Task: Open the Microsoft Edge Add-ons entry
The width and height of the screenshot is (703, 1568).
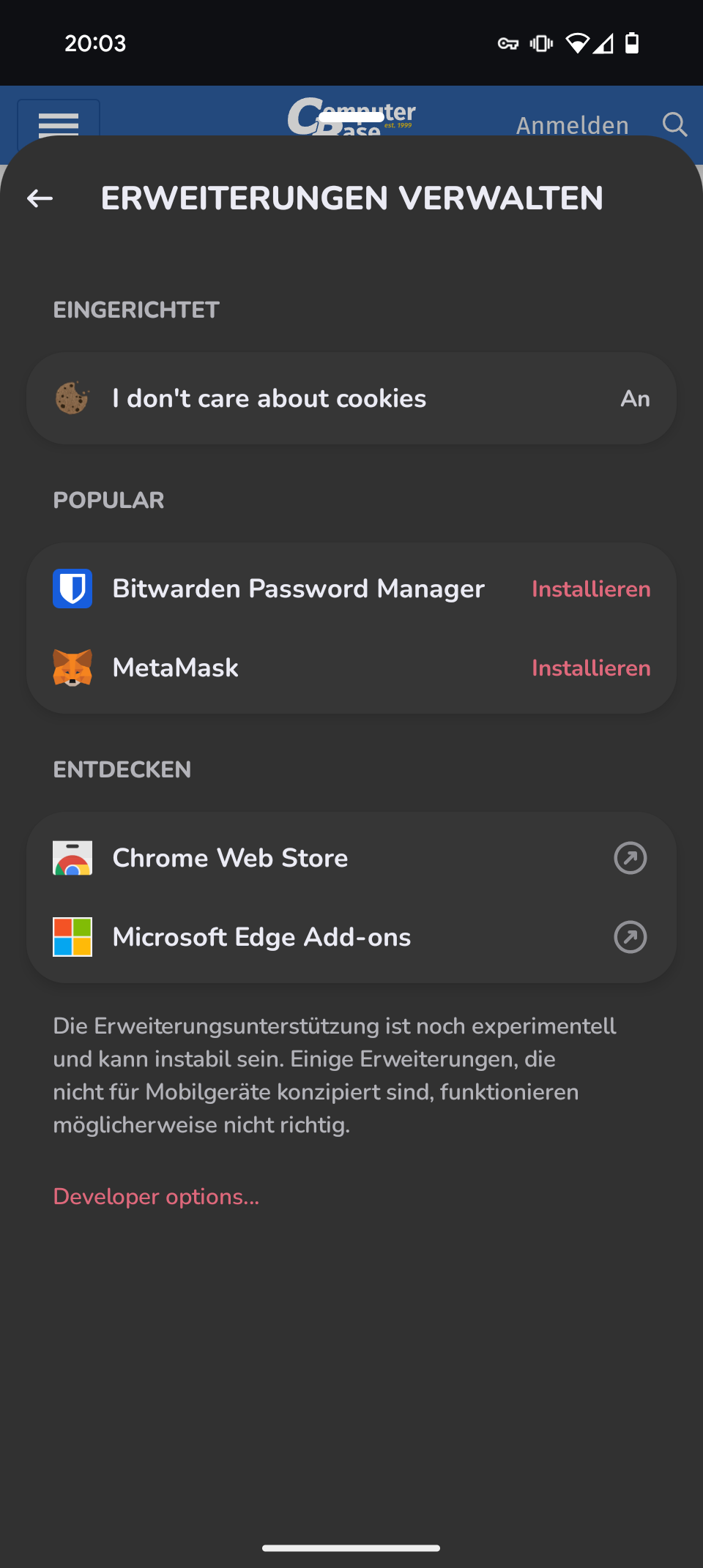Action: coord(261,937)
